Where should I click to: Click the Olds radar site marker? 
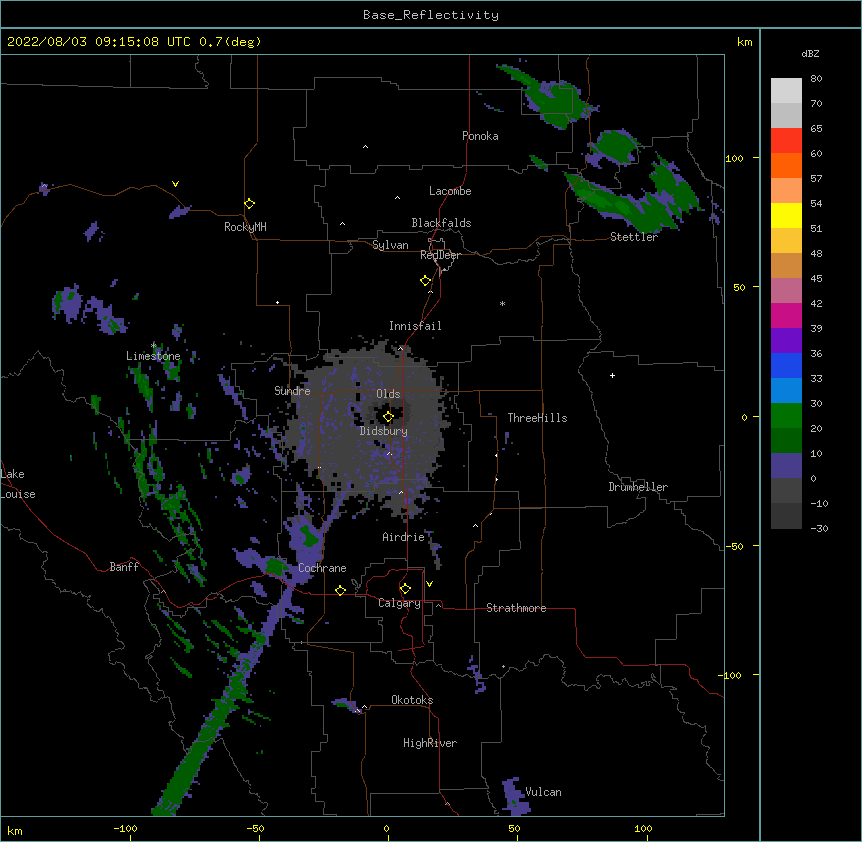point(388,417)
